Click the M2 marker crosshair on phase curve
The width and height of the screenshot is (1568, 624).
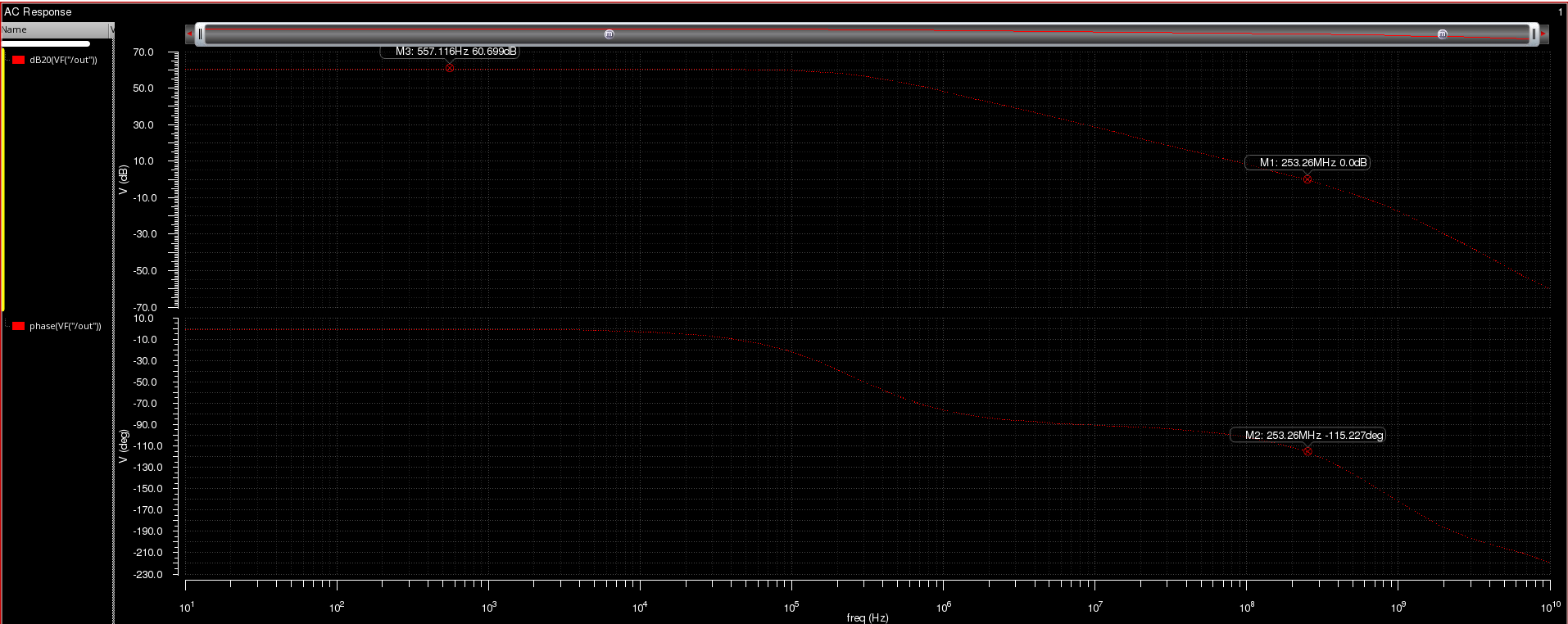pos(1307,451)
